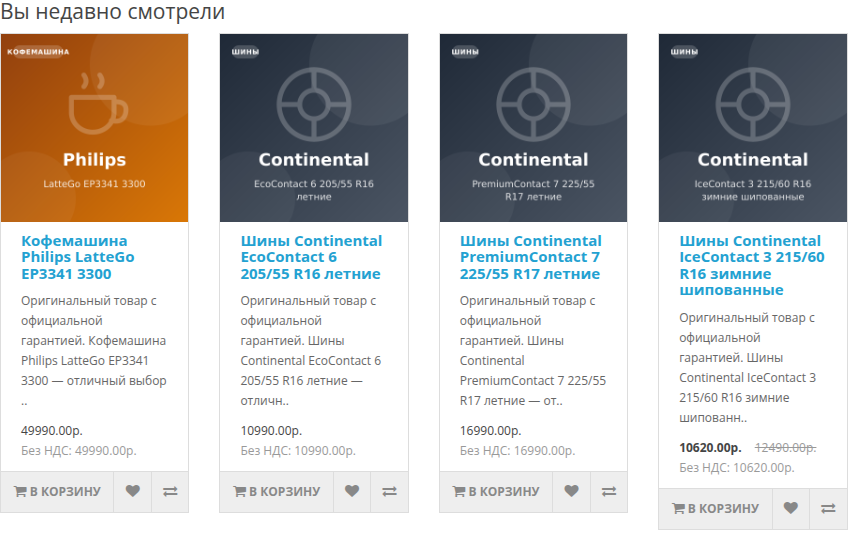Open Кофемашина Philips LatteGo EP3341 3300 title link
The image size is (848, 550).
[x=78, y=257]
